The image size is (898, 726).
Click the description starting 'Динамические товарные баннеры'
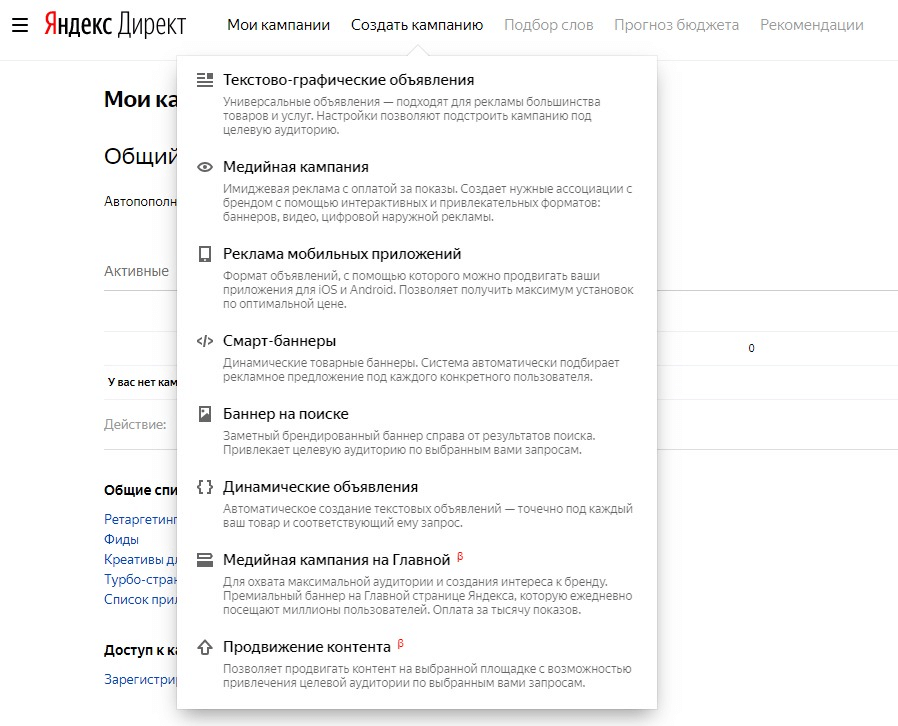click(x=421, y=370)
